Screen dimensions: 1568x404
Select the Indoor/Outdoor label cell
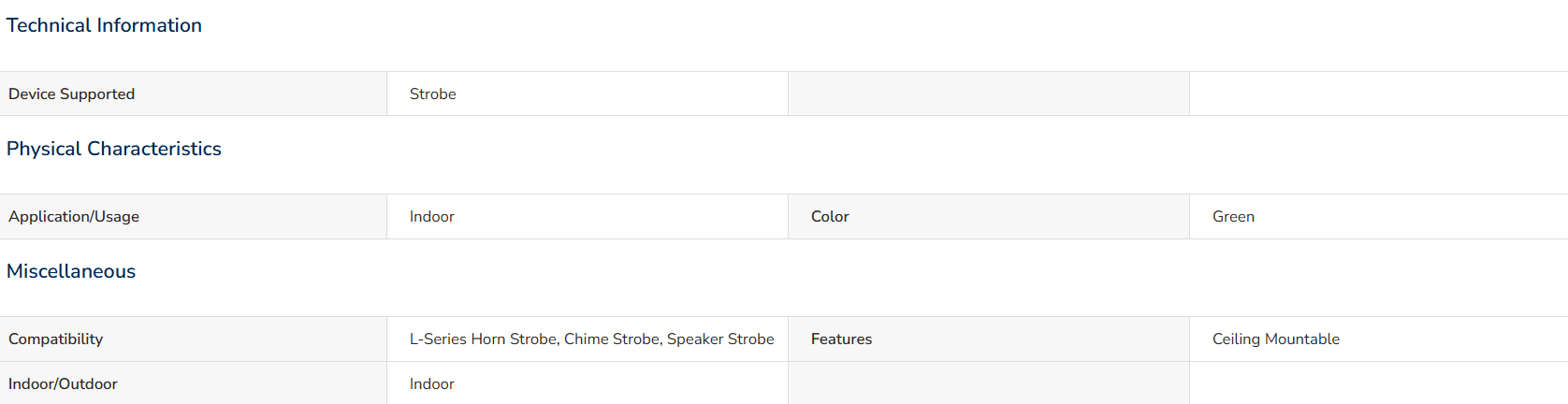tap(193, 383)
